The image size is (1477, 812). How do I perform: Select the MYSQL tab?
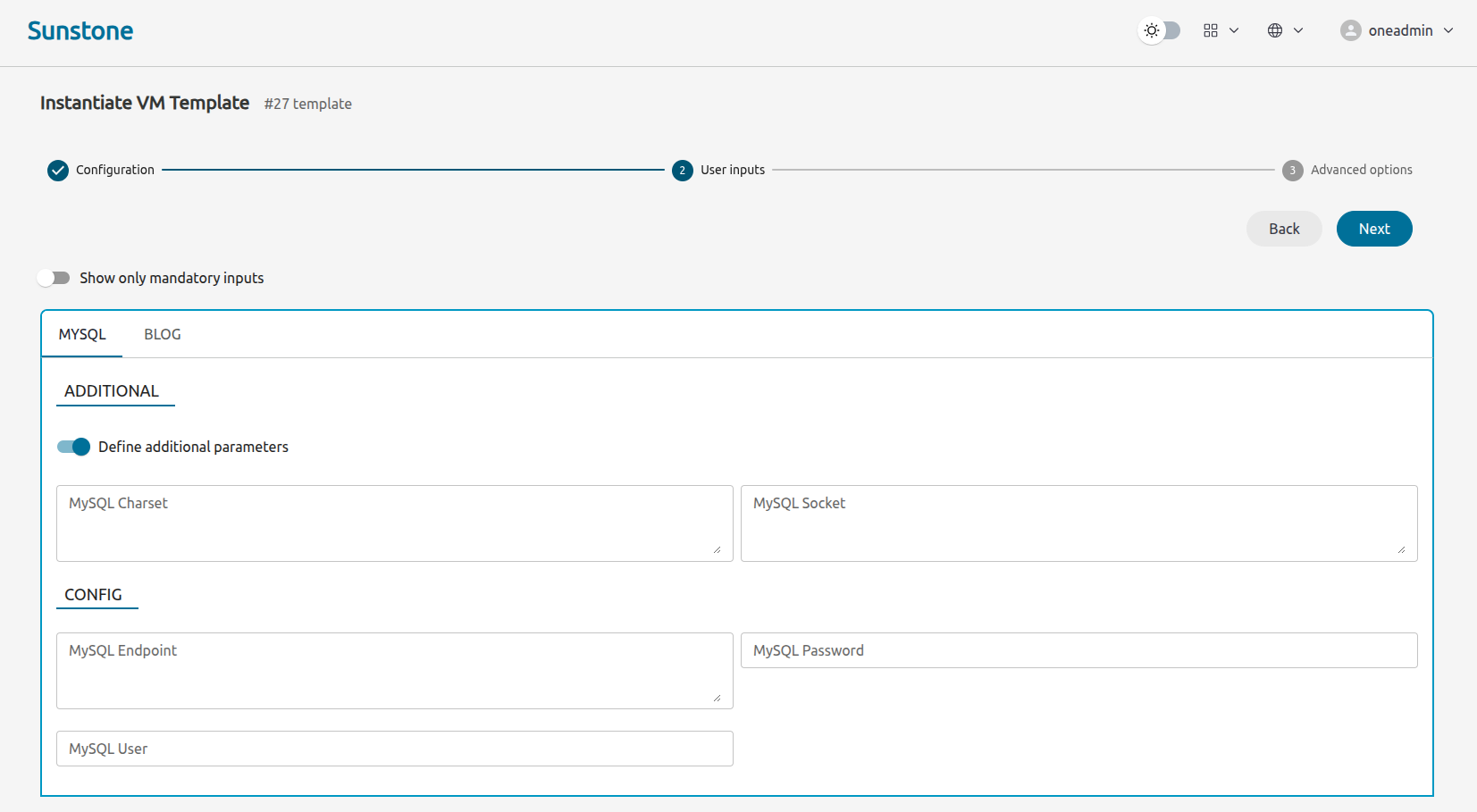82,334
